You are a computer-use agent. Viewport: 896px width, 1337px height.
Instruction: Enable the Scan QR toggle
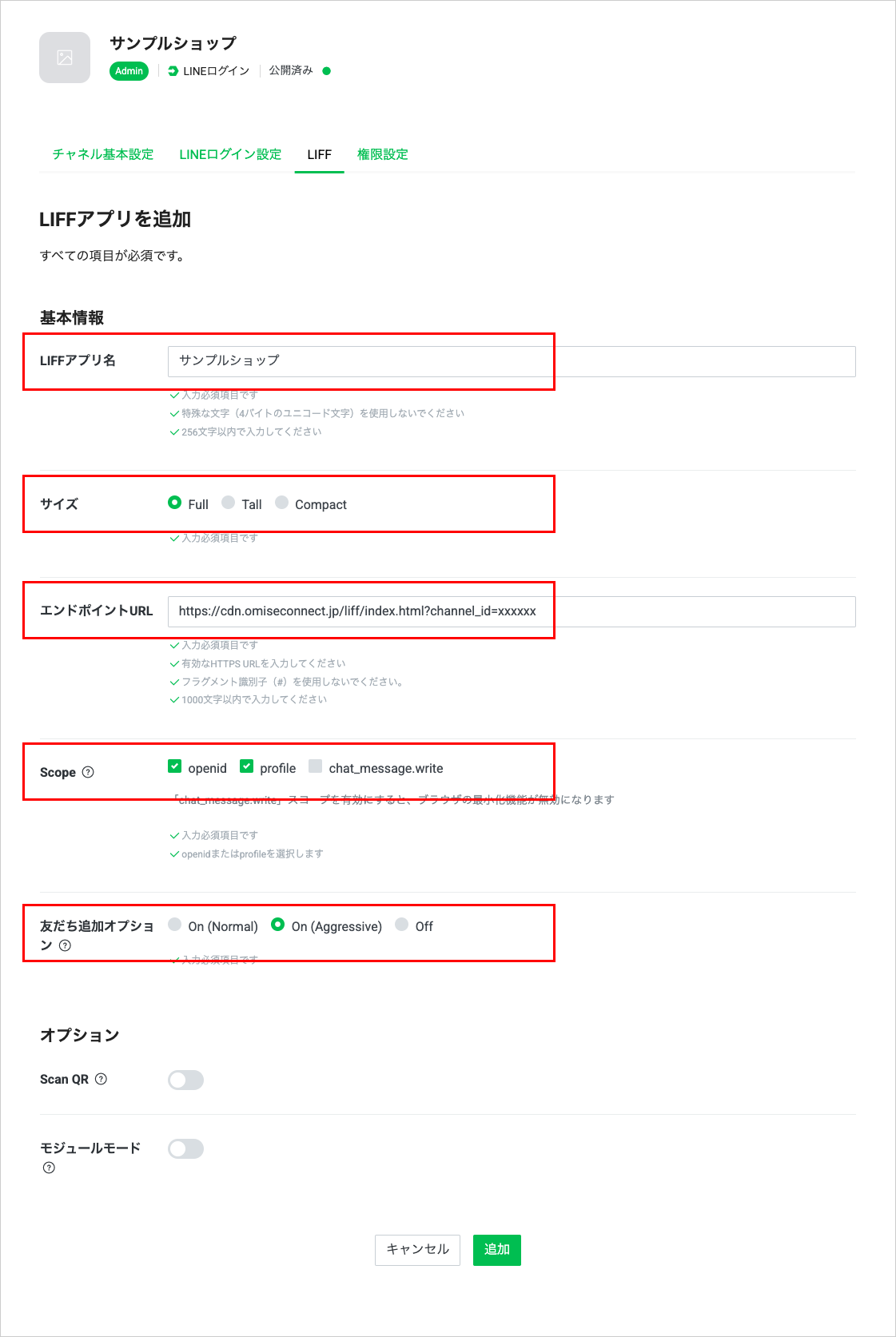[x=185, y=1080]
